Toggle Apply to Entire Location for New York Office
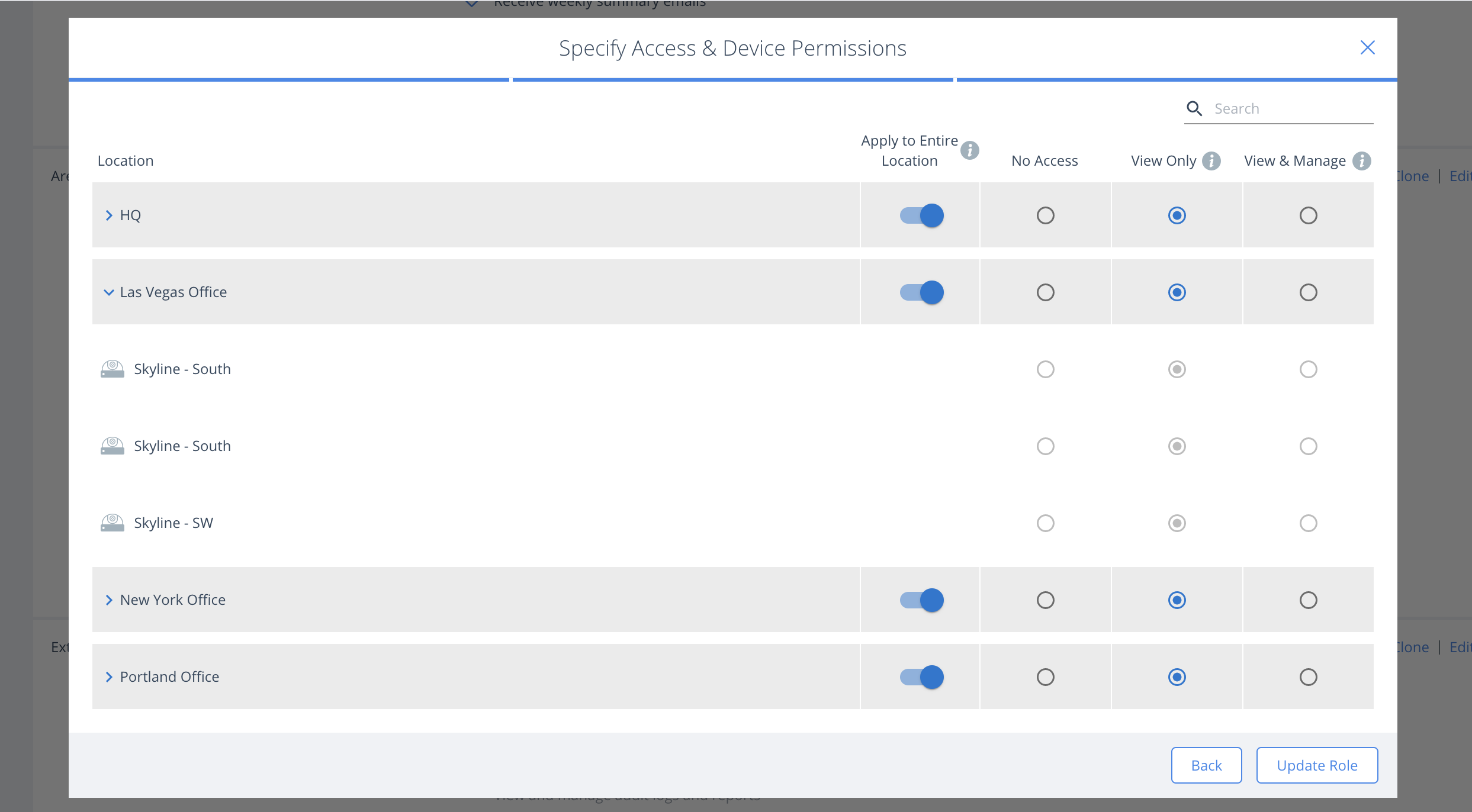Screen dimensions: 1472x812 919,600
